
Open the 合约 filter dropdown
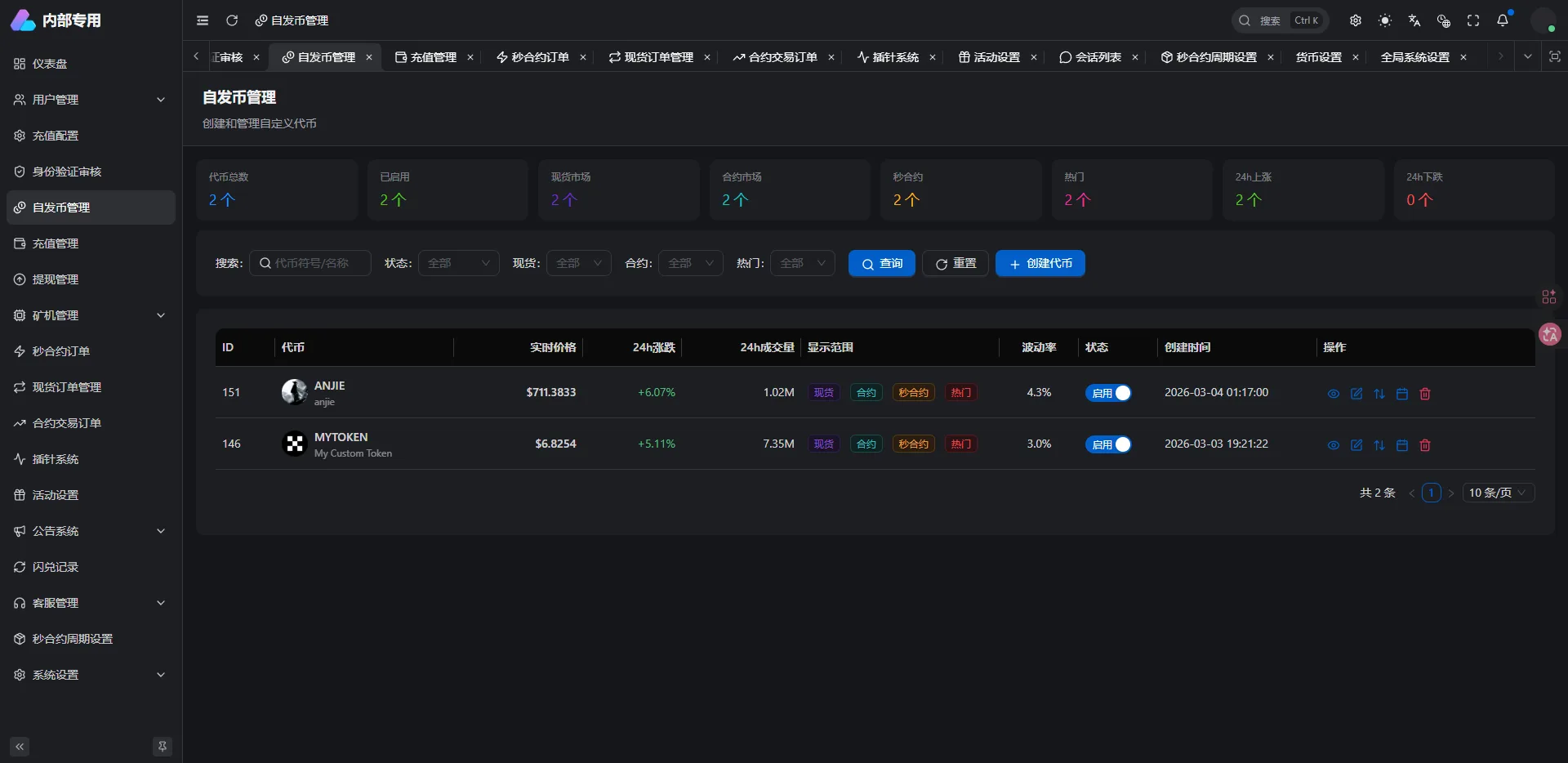[691, 263]
